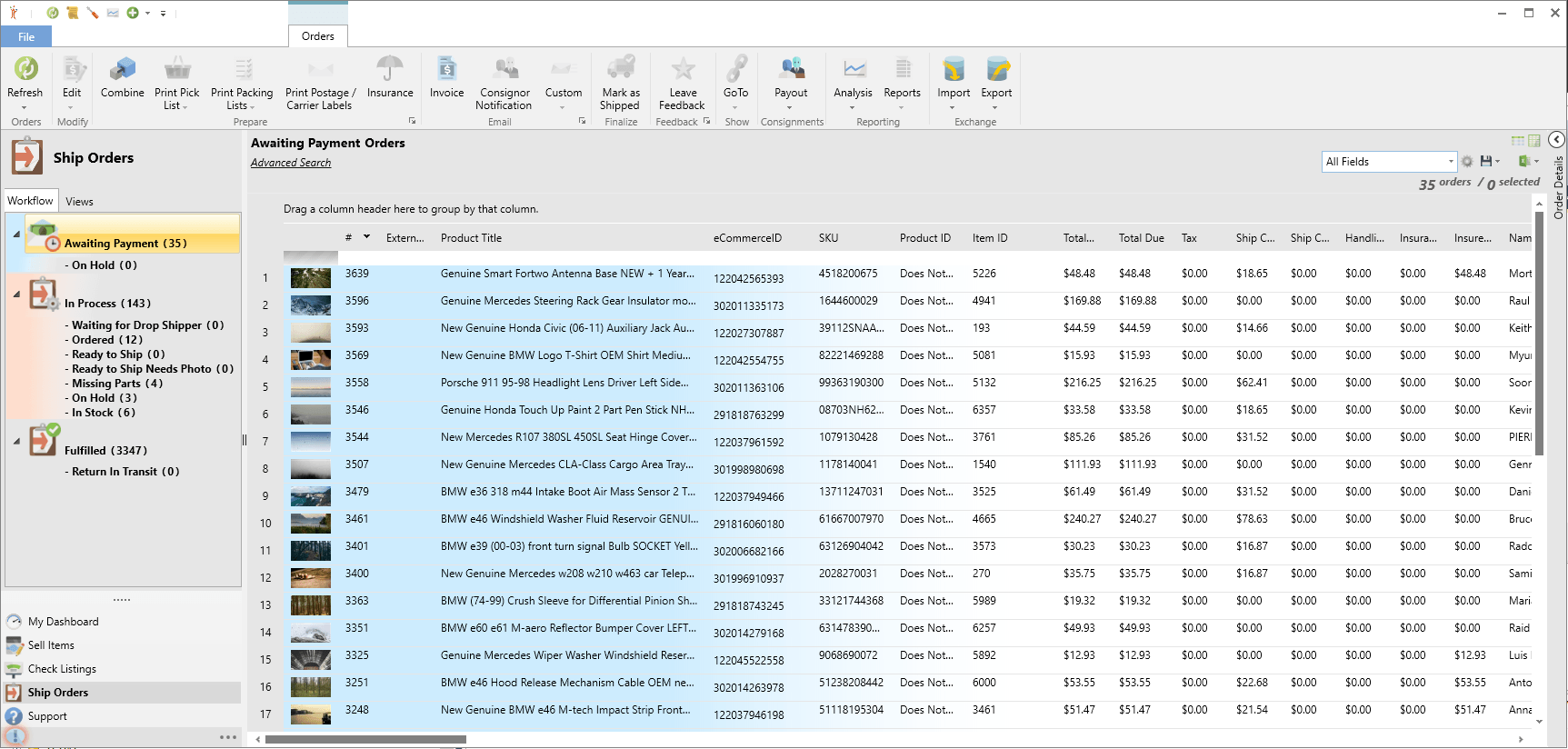Collapse the In Process workflow group
The height and width of the screenshot is (749, 1568).
[16, 294]
